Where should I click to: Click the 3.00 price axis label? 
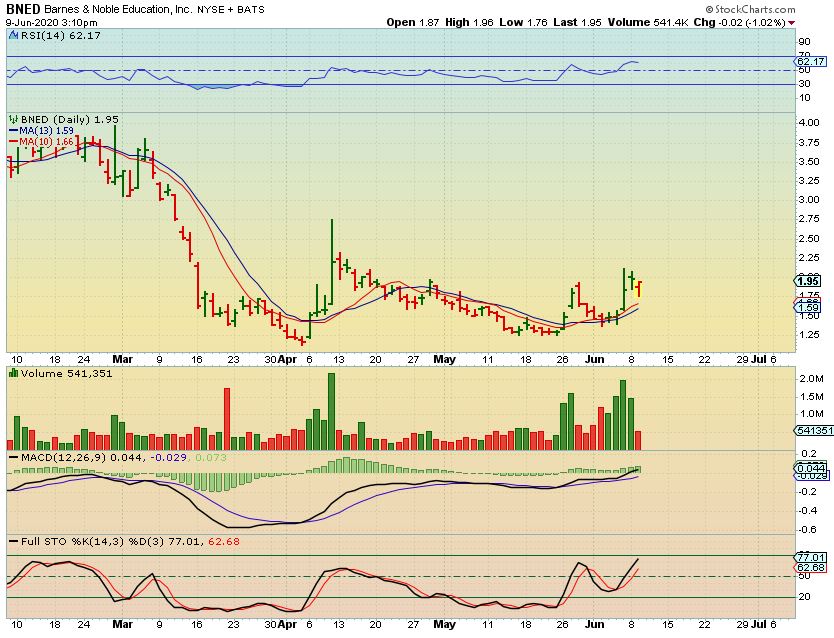coord(808,200)
